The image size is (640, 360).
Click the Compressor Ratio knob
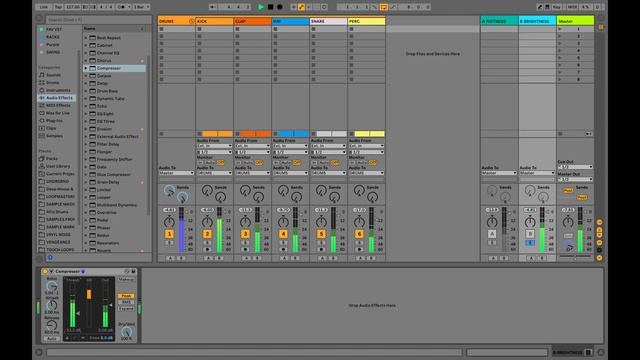[51, 287]
